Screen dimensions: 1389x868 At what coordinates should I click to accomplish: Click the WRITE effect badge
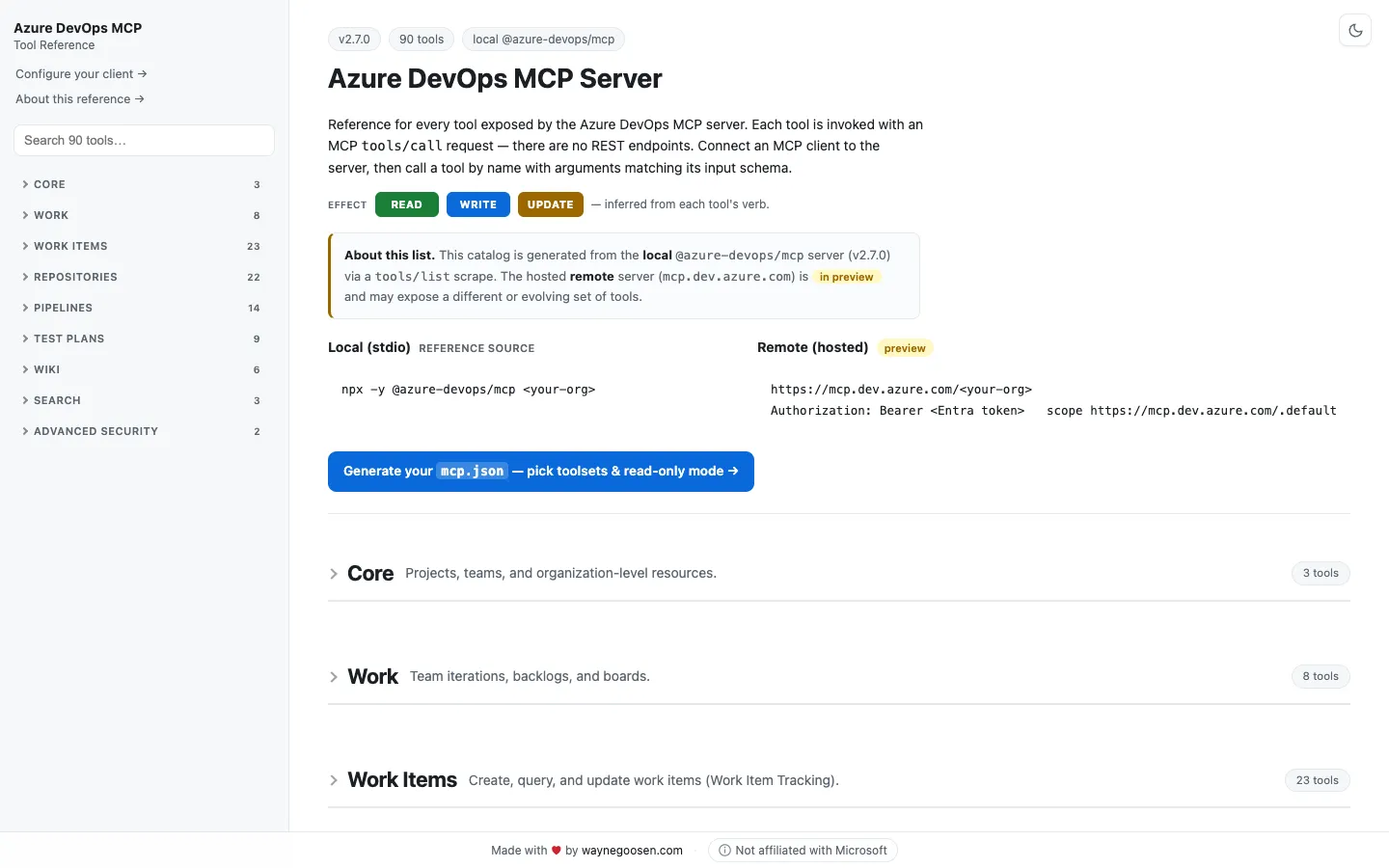pos(478,204)
